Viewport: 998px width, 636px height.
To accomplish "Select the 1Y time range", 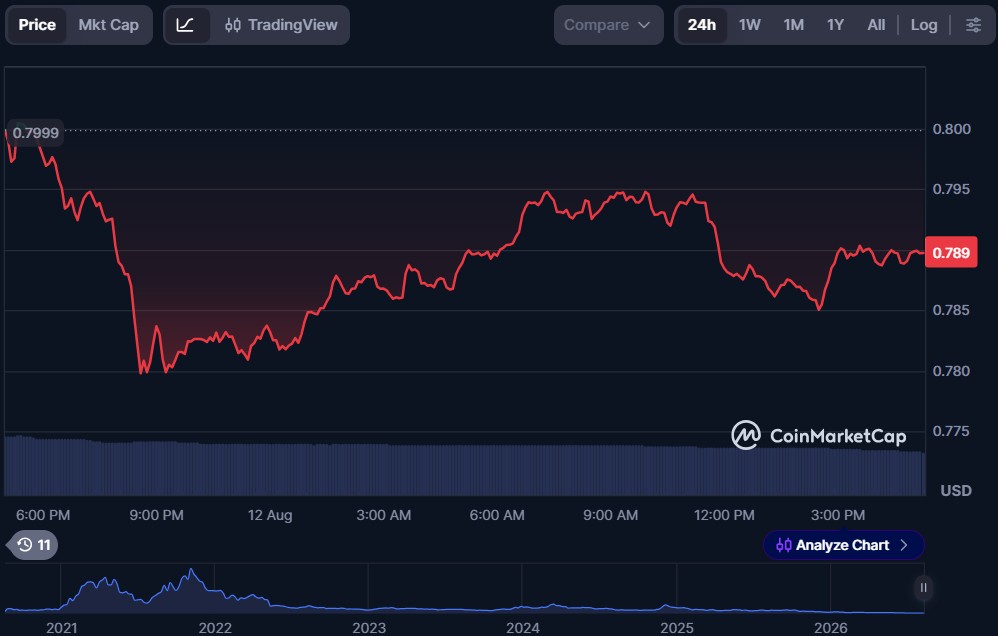I will 835,25.
